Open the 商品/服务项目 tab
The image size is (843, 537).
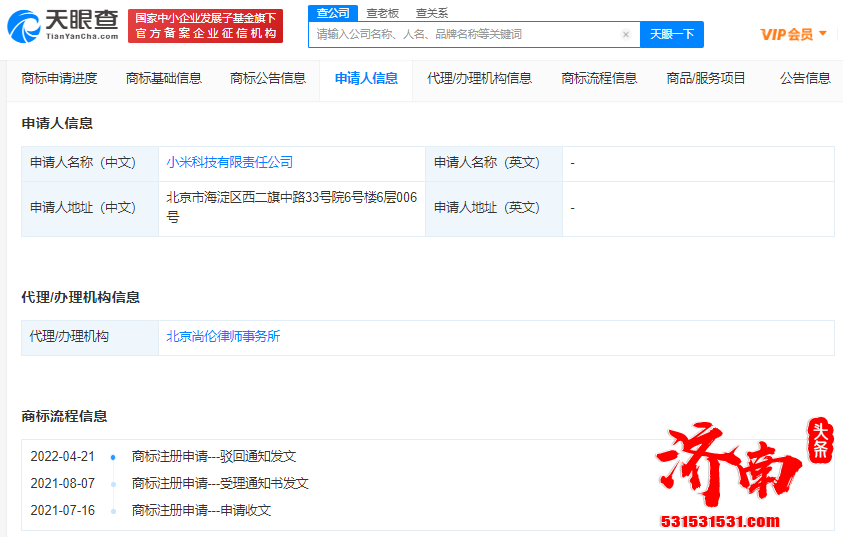[x=706, y=78]
